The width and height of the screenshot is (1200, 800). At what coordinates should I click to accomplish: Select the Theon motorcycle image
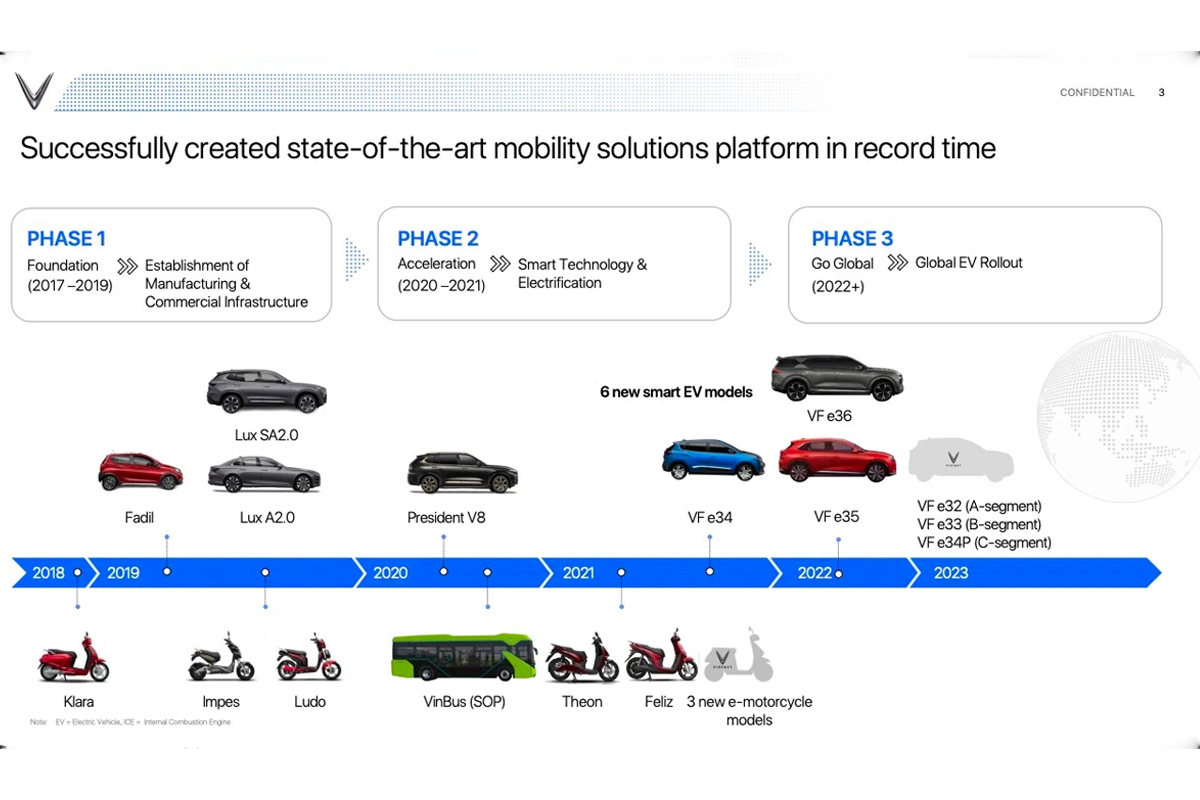tap(582, 658)
